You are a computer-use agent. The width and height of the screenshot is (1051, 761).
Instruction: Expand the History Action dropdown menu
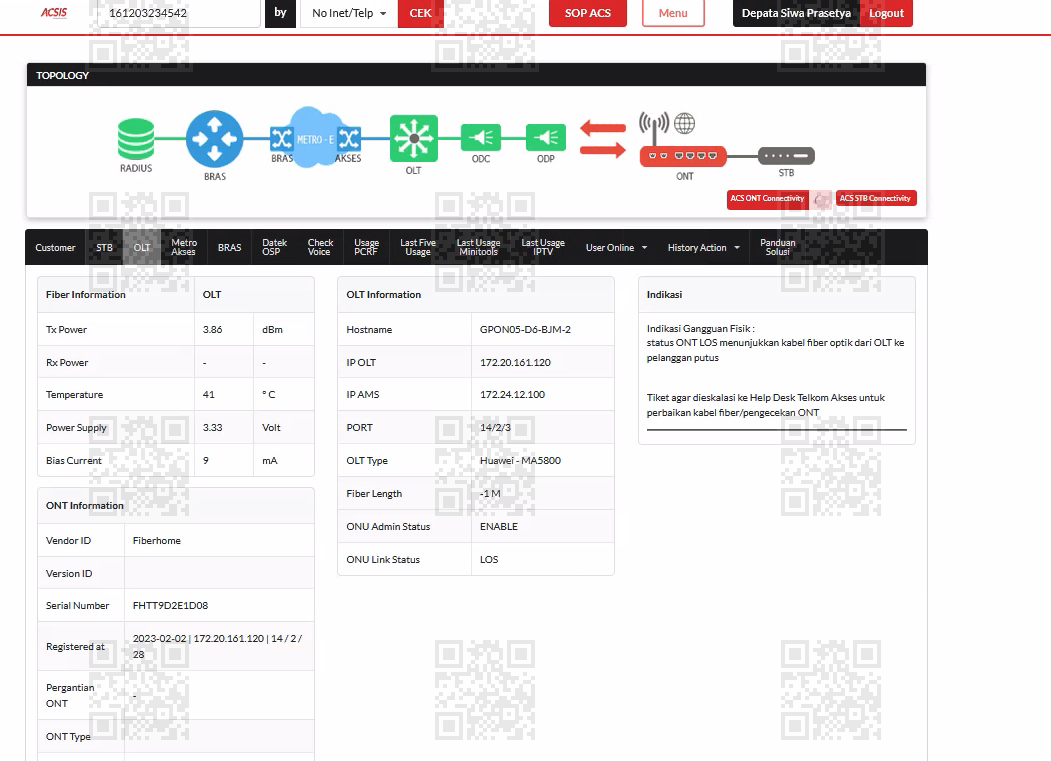point(704,247)
